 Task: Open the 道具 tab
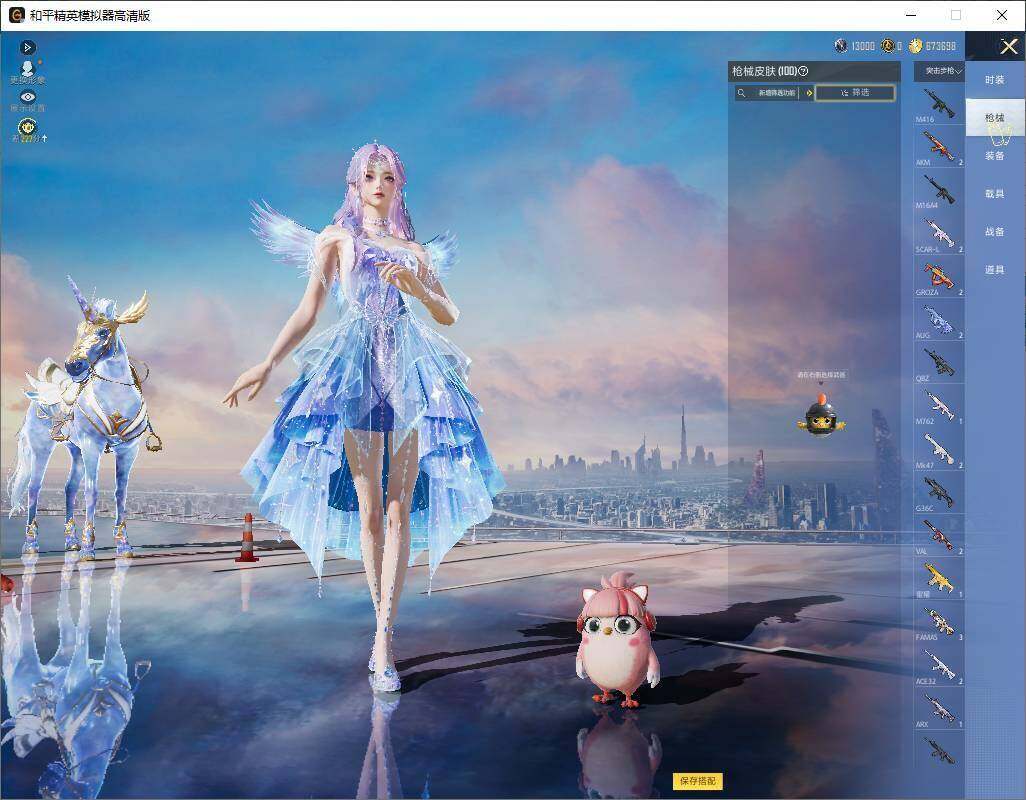tap(995, 270)
